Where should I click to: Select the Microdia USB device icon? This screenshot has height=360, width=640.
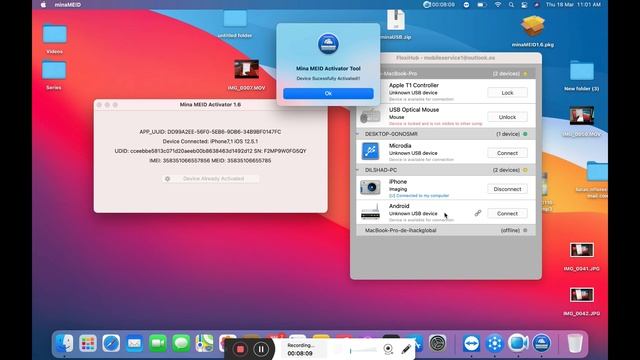(x=370, y=151)
